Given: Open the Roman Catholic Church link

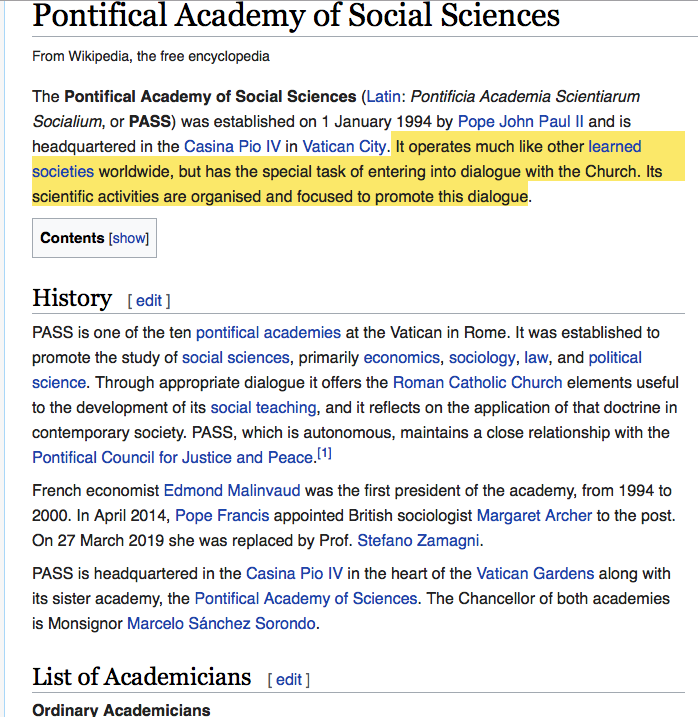Looking at the screenshot, I should (x=477, y=382).
